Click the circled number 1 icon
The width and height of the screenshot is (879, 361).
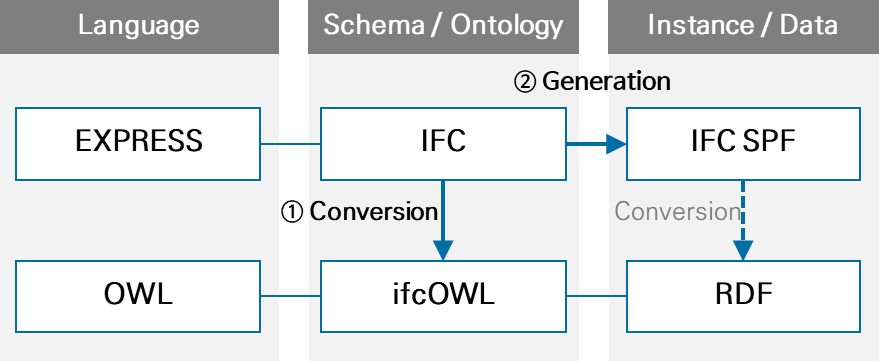pos(292,213)
